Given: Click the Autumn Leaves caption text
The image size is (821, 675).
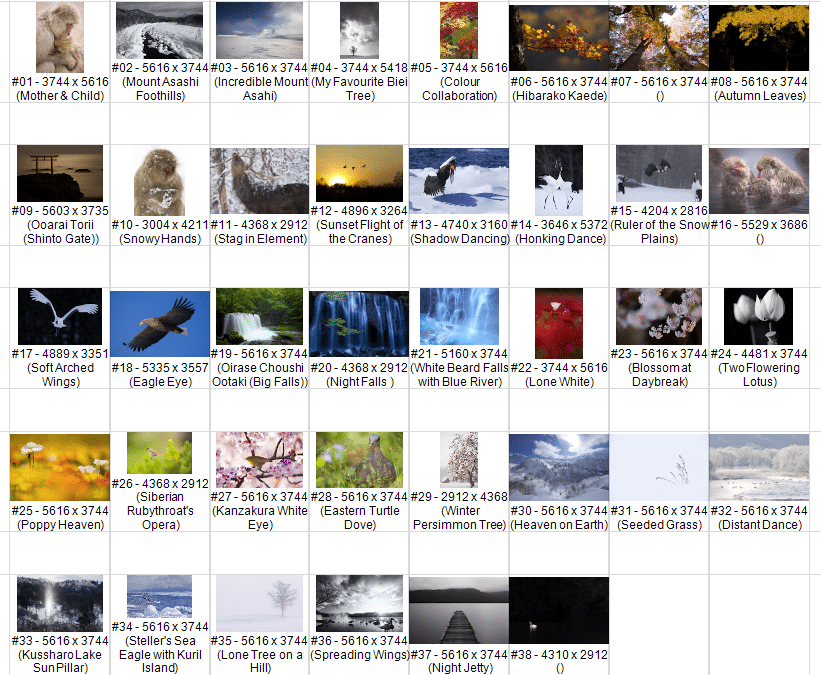Looking at the screenshot, I should (759, 96).
